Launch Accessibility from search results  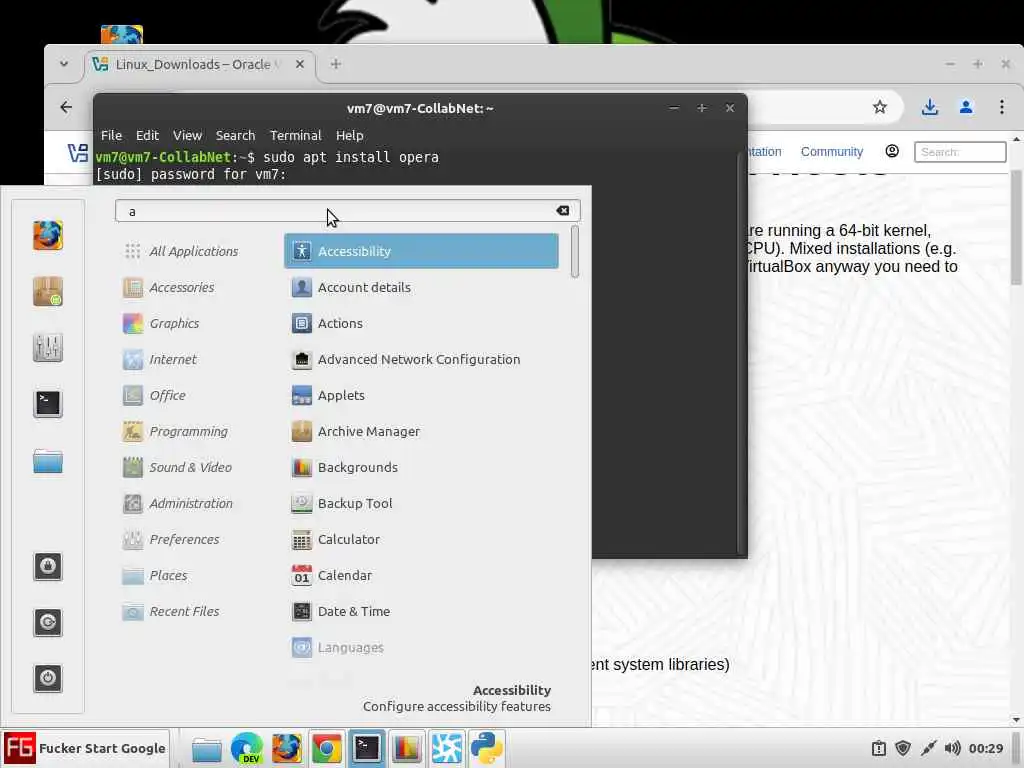click(x=421, y=251)
